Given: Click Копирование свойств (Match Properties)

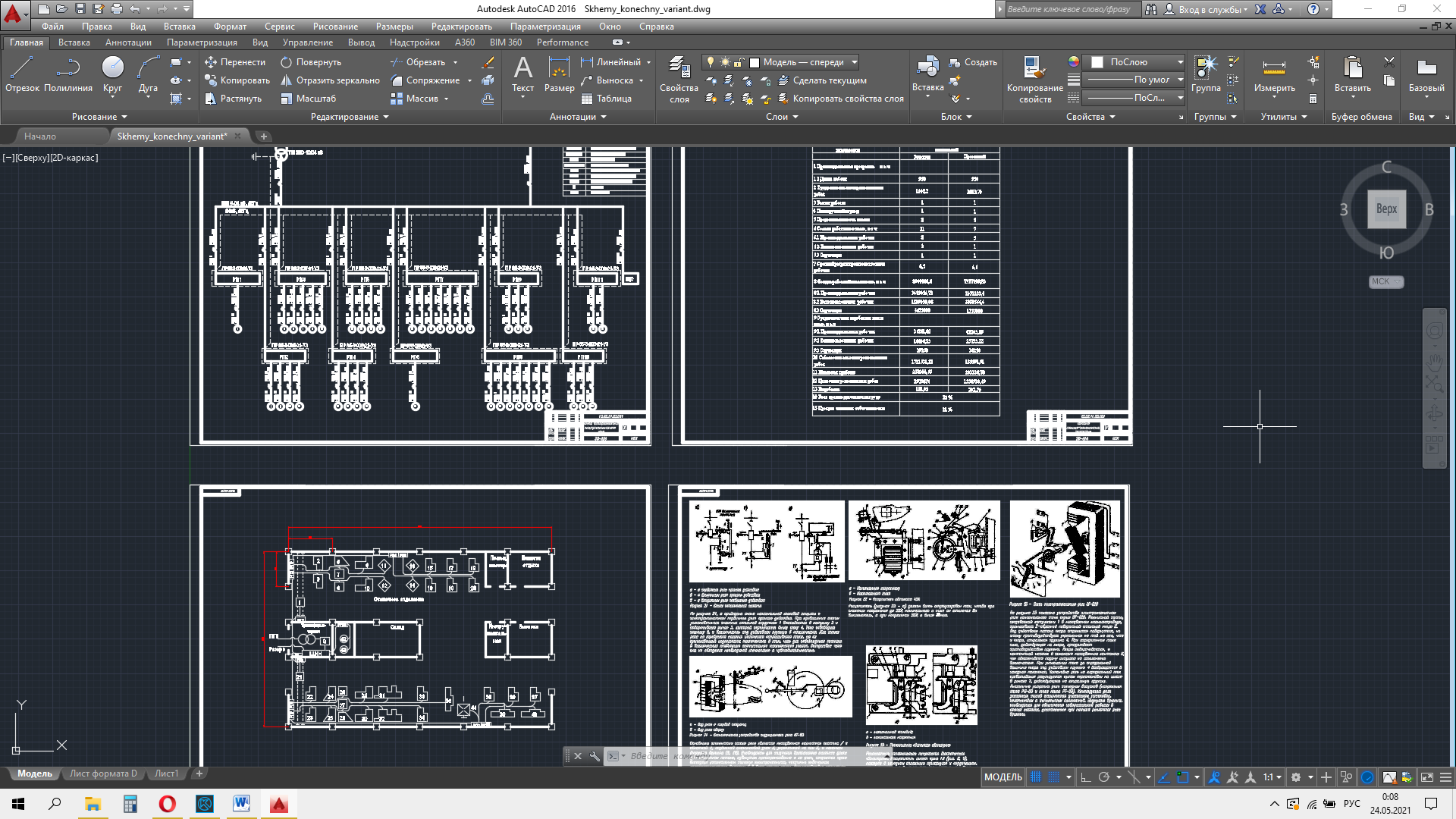Looking at the screenshot, I should (1034, 79).
